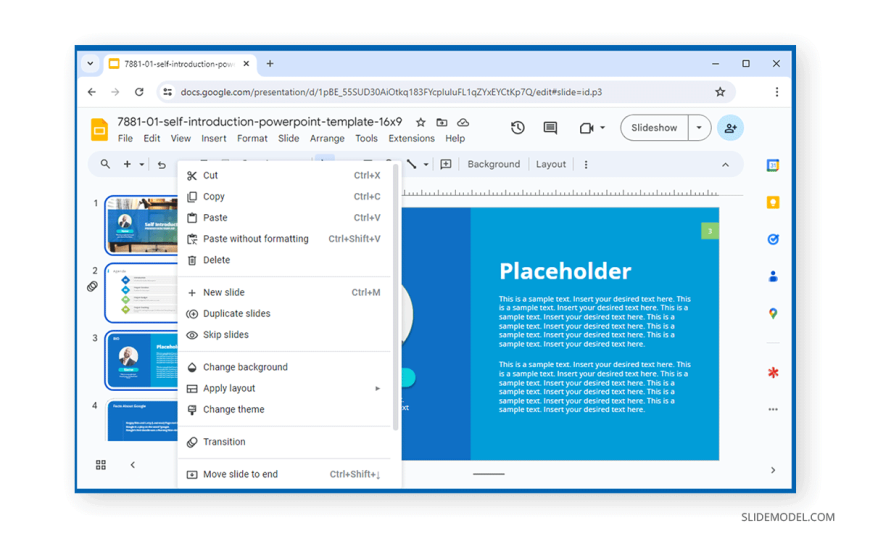Viewport: 870px width, 539px height.
Task: Open the Google Slides home logo
Action: click(99, 130)
